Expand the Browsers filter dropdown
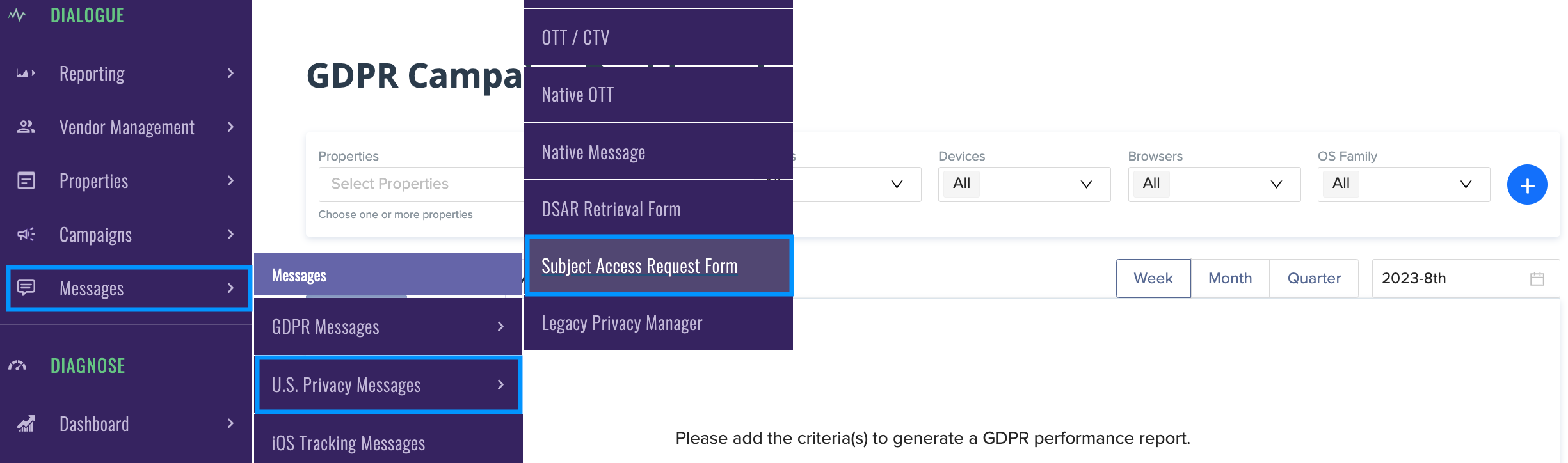The height and width of the screenshot is (463, 1568). tap(1213, 184)
